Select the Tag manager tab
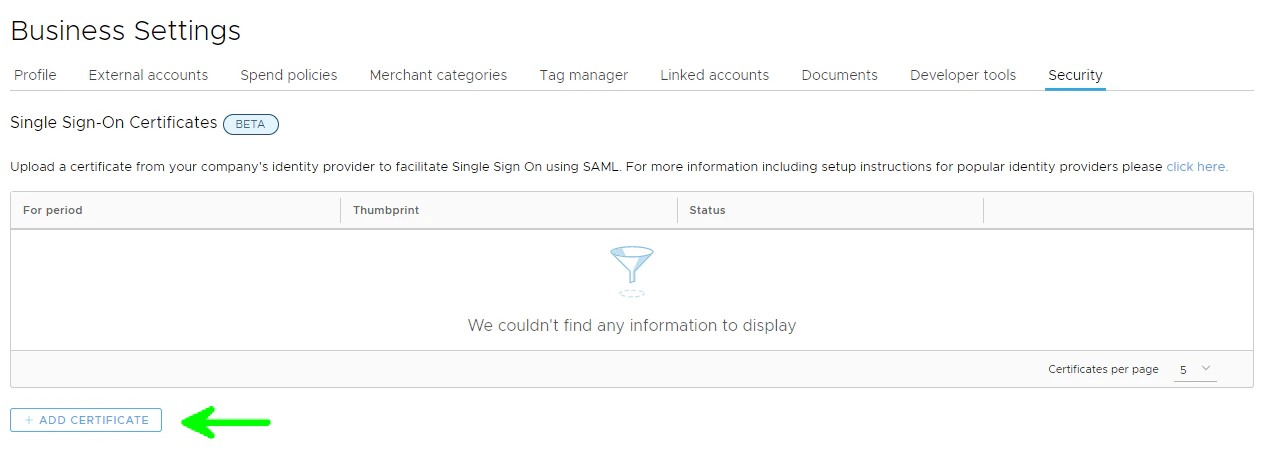 pos(583,75)
